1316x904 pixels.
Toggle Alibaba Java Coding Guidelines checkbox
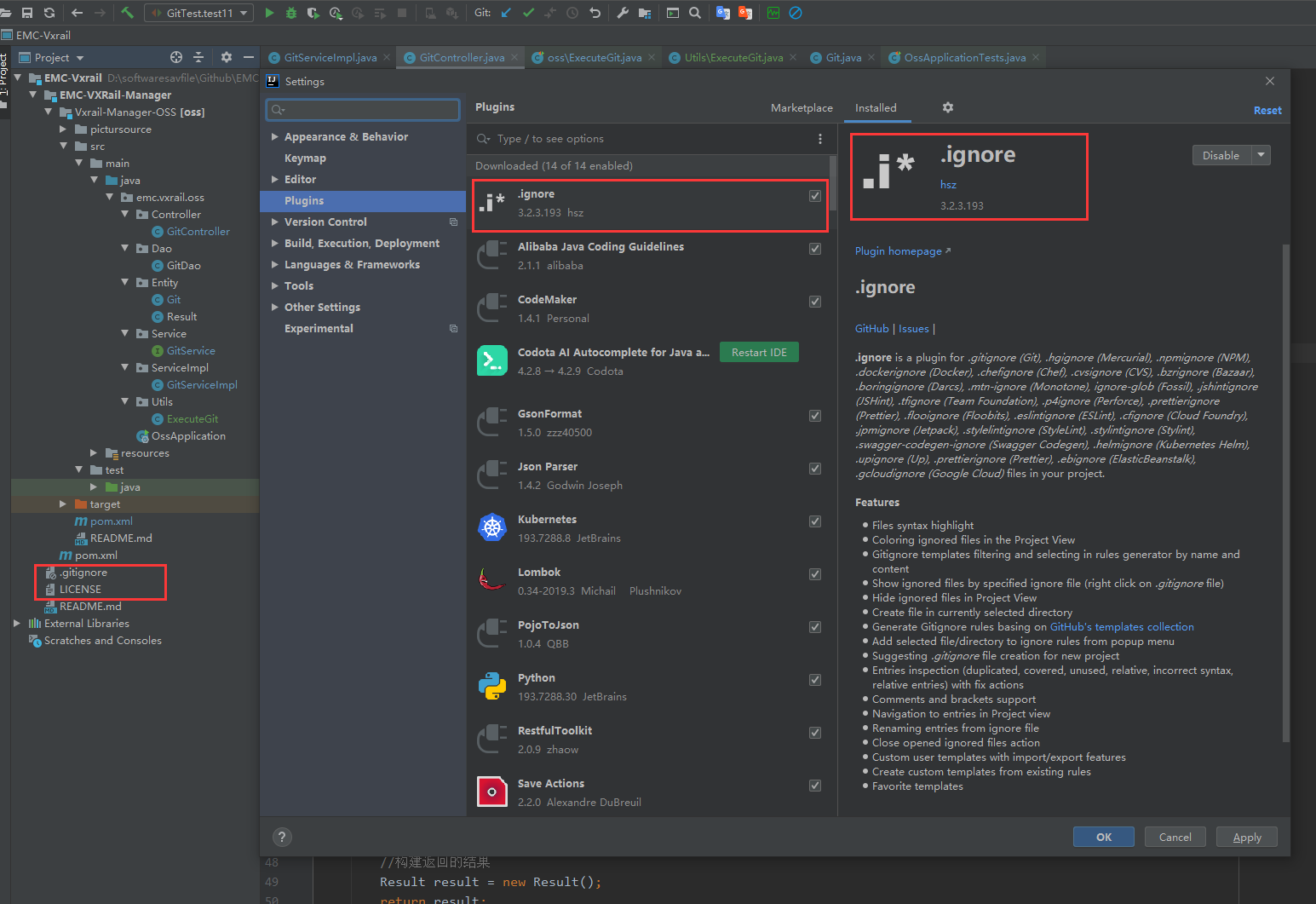pos(815,249)
